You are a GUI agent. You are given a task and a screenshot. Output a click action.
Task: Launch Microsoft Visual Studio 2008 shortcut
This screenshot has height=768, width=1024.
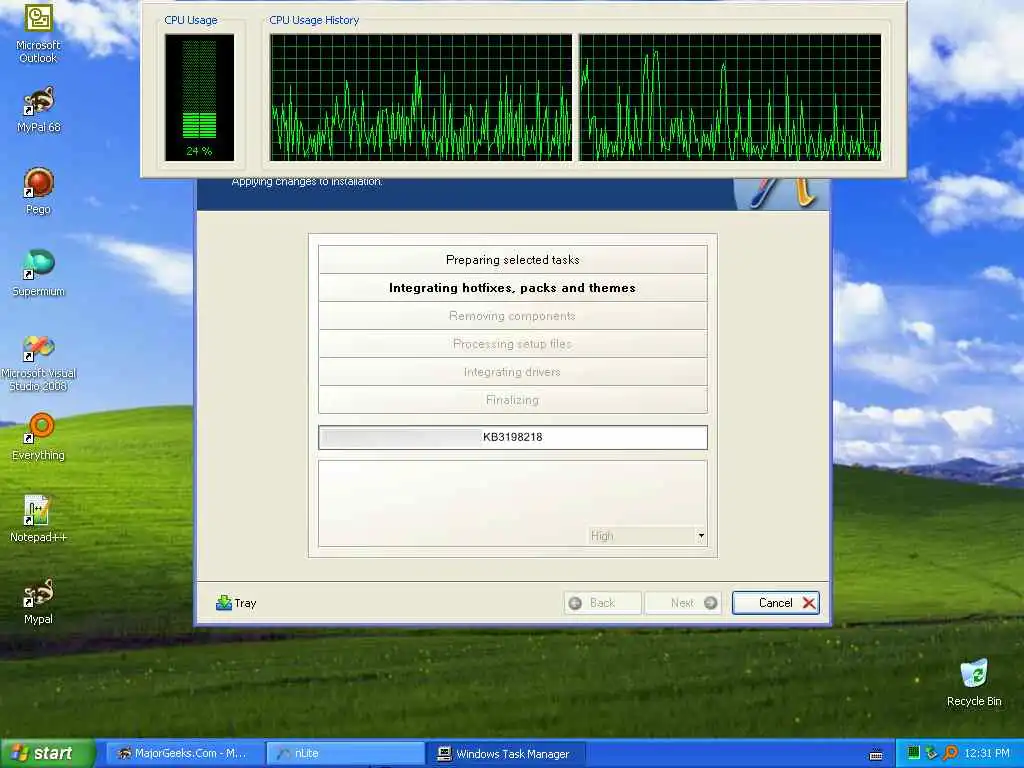[39, 363]
